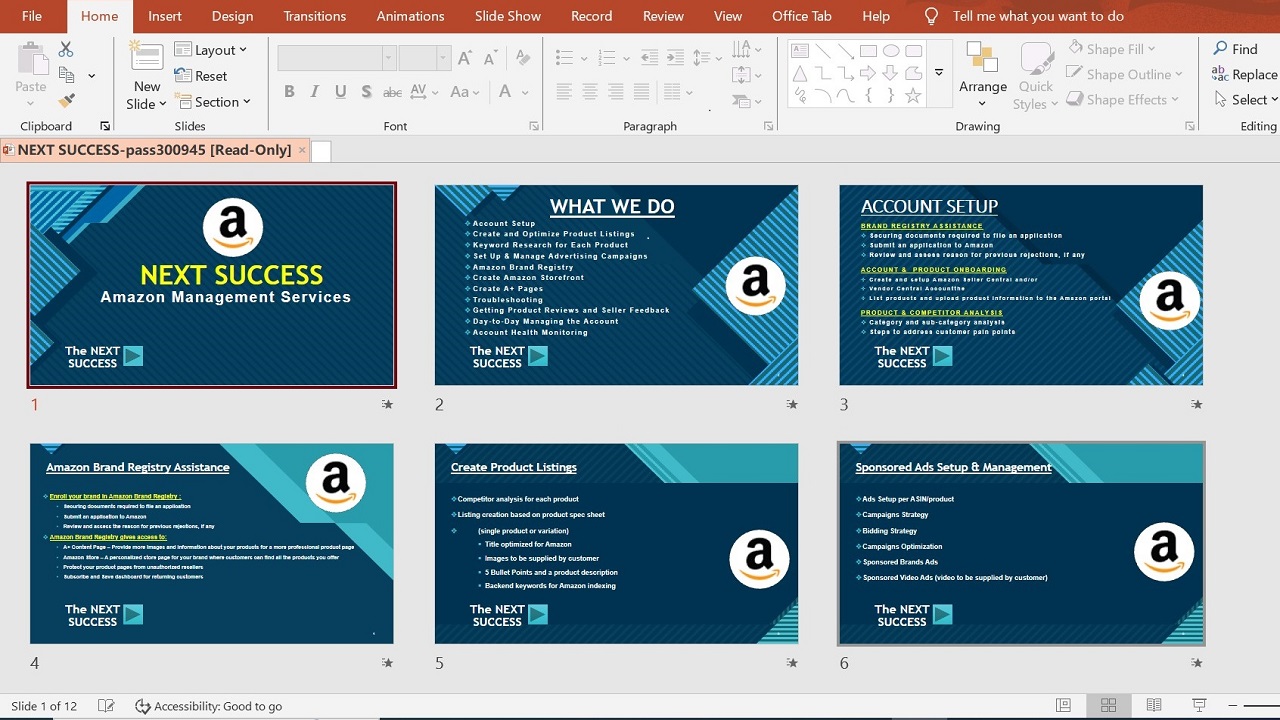Screen dimensions: 1280x720
Task: Select the Format Painter brush icon
Action: click(66, 100)
